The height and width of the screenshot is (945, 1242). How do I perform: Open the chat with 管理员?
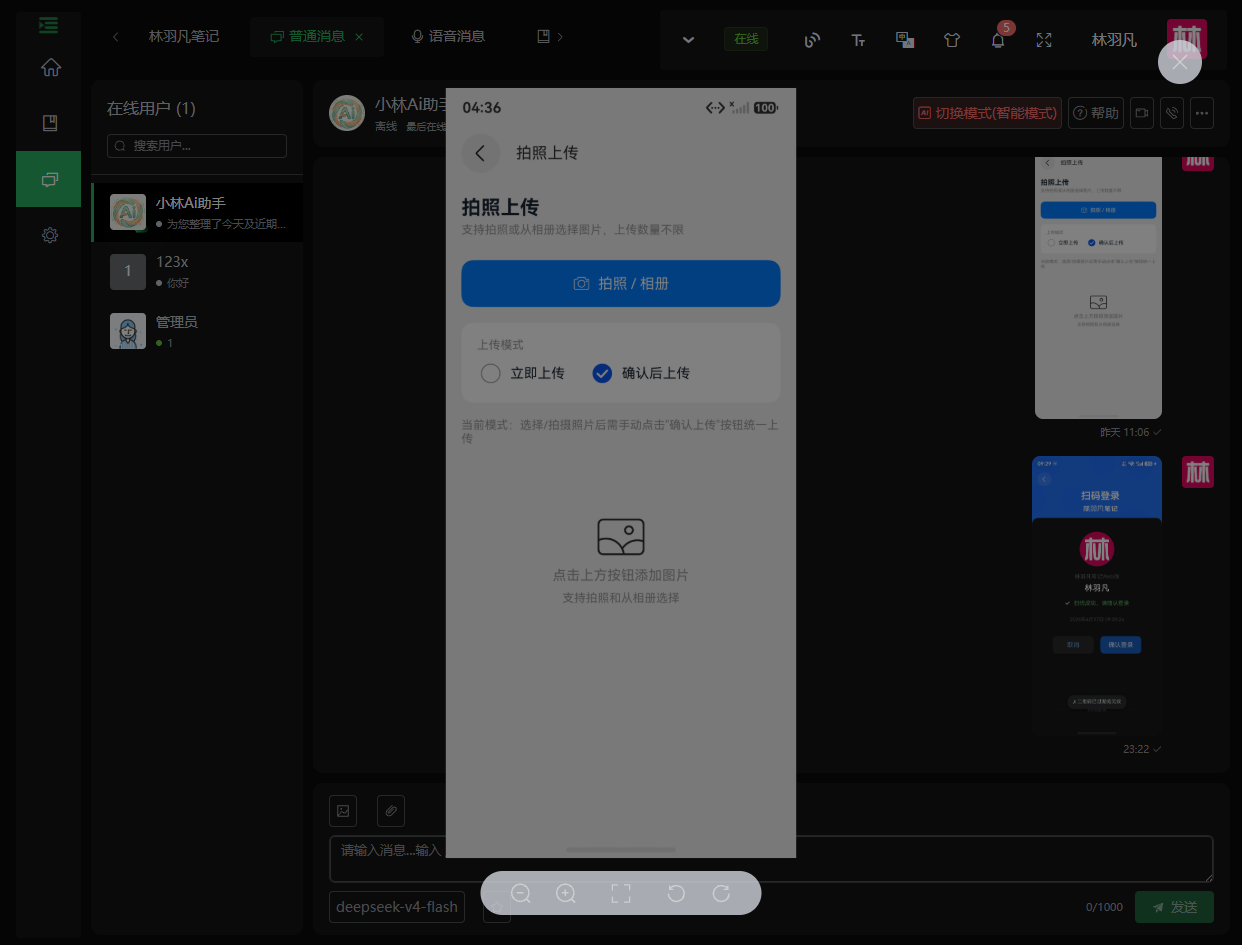[x=197, y=331]
